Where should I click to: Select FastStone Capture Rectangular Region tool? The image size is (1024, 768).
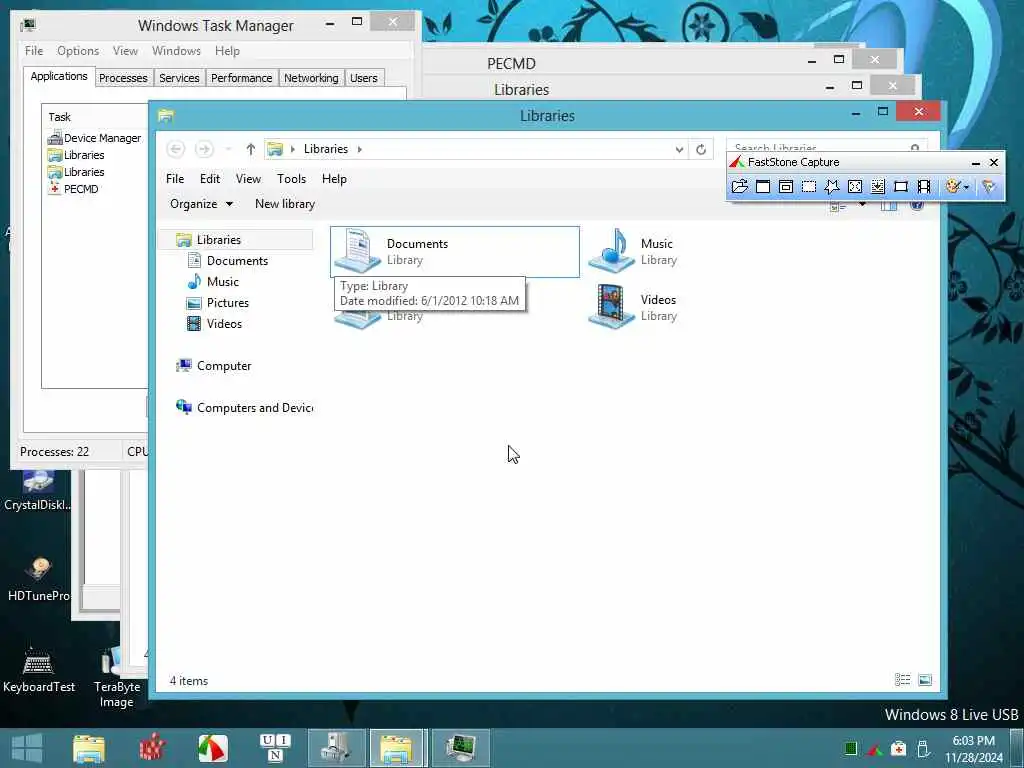pyautogui.click(x=808, y=187)
